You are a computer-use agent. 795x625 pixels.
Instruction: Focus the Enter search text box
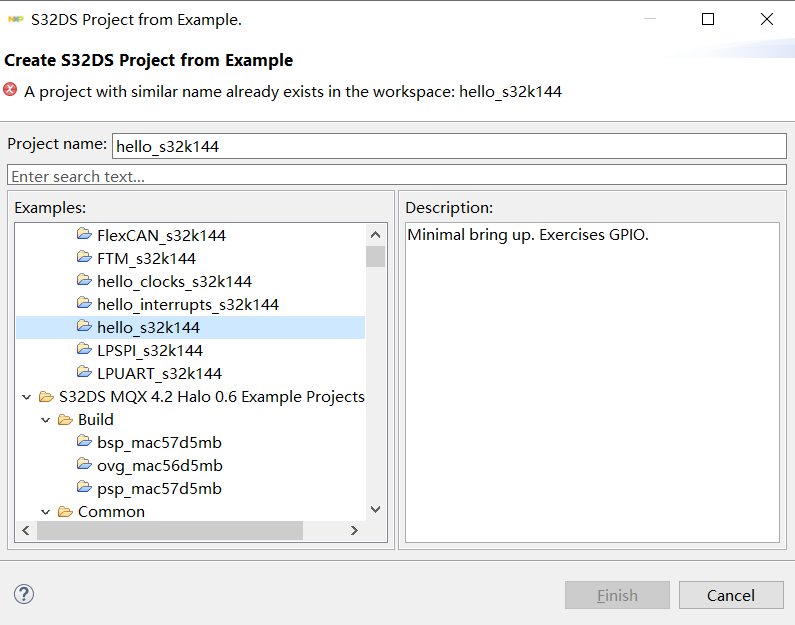coord(397,176)
